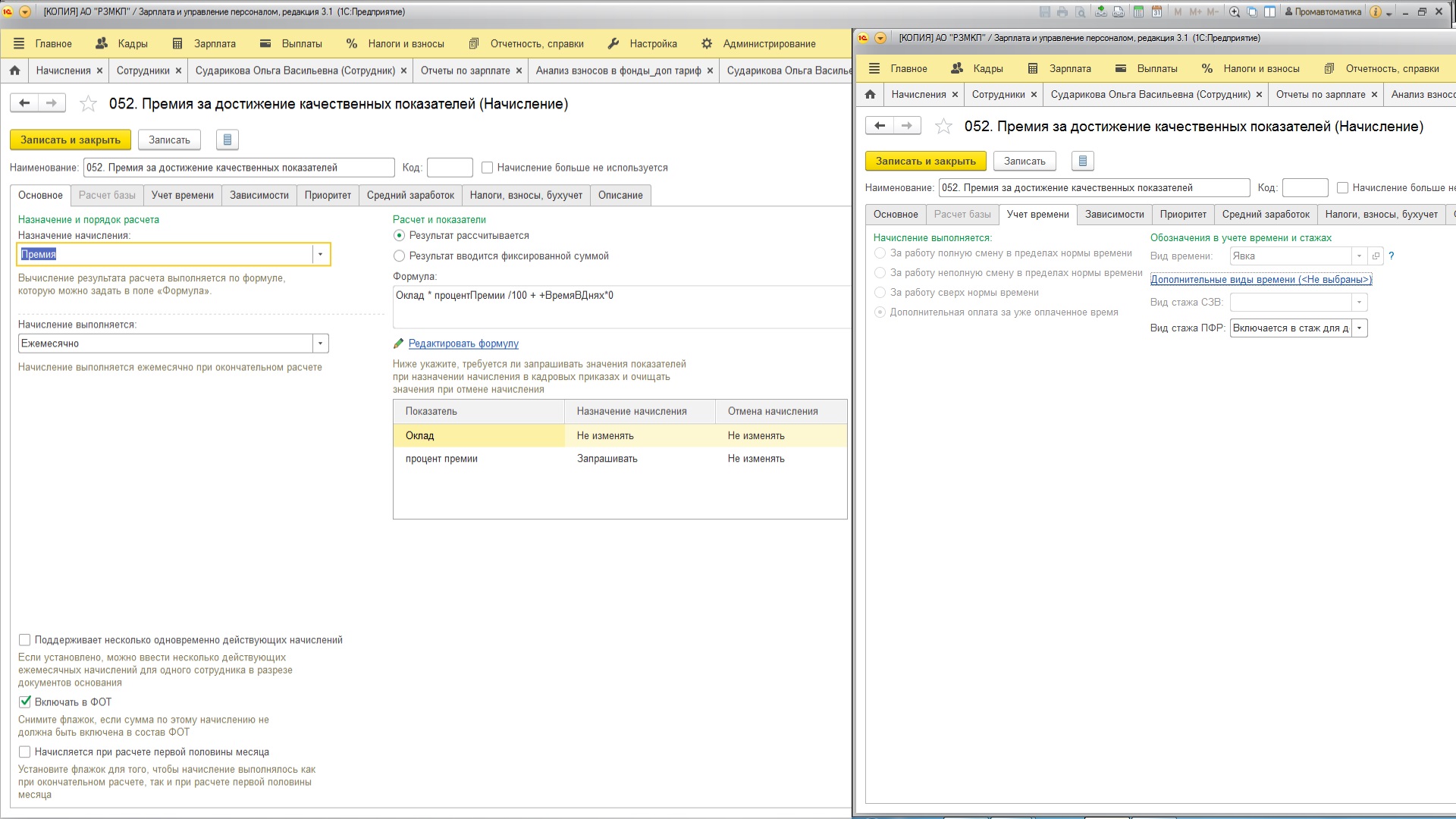This screenshot has width=1456, height=819.
Task: Click Записать и закрыть in right window
Action: [926, 161]
